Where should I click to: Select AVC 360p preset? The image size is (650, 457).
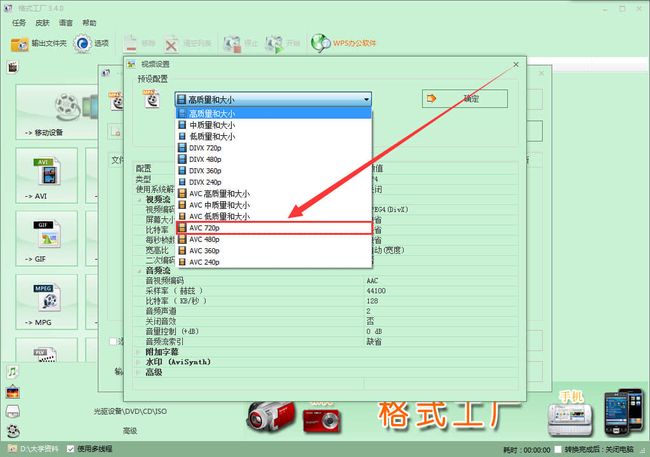click(x=274, y=250)
